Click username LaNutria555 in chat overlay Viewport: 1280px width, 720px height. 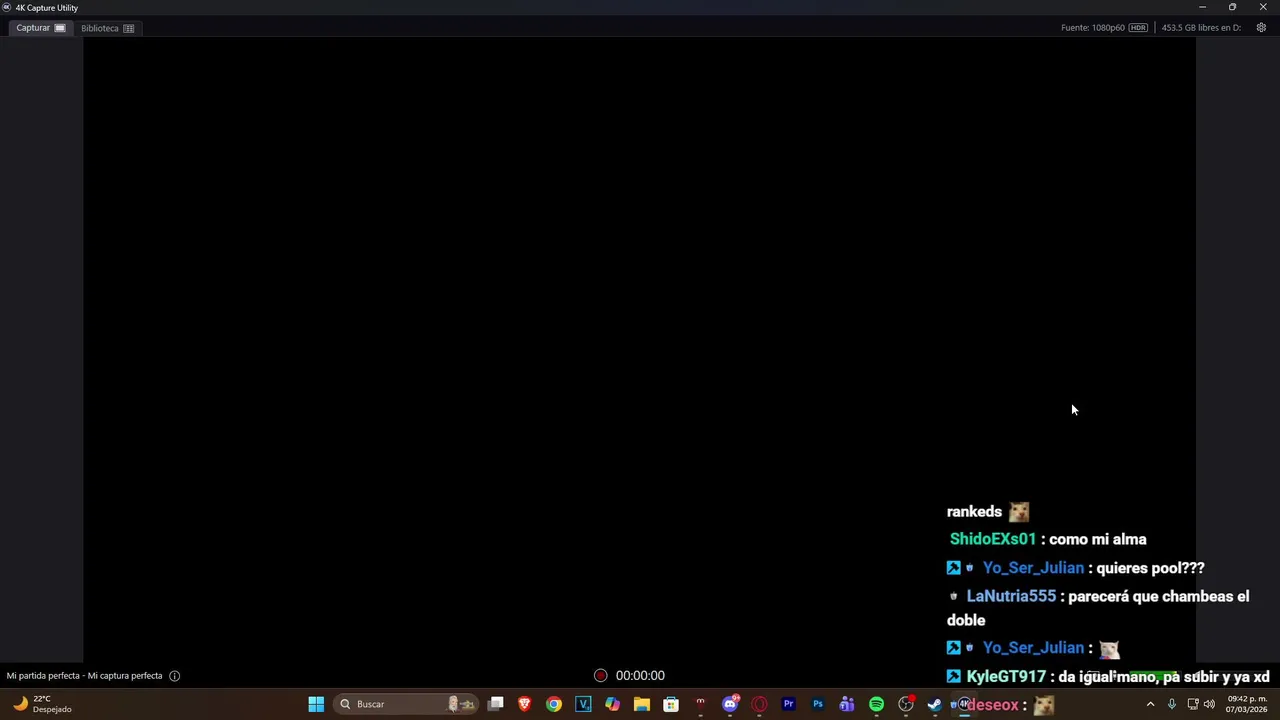pyautogui.click(x=1011, y=596)
